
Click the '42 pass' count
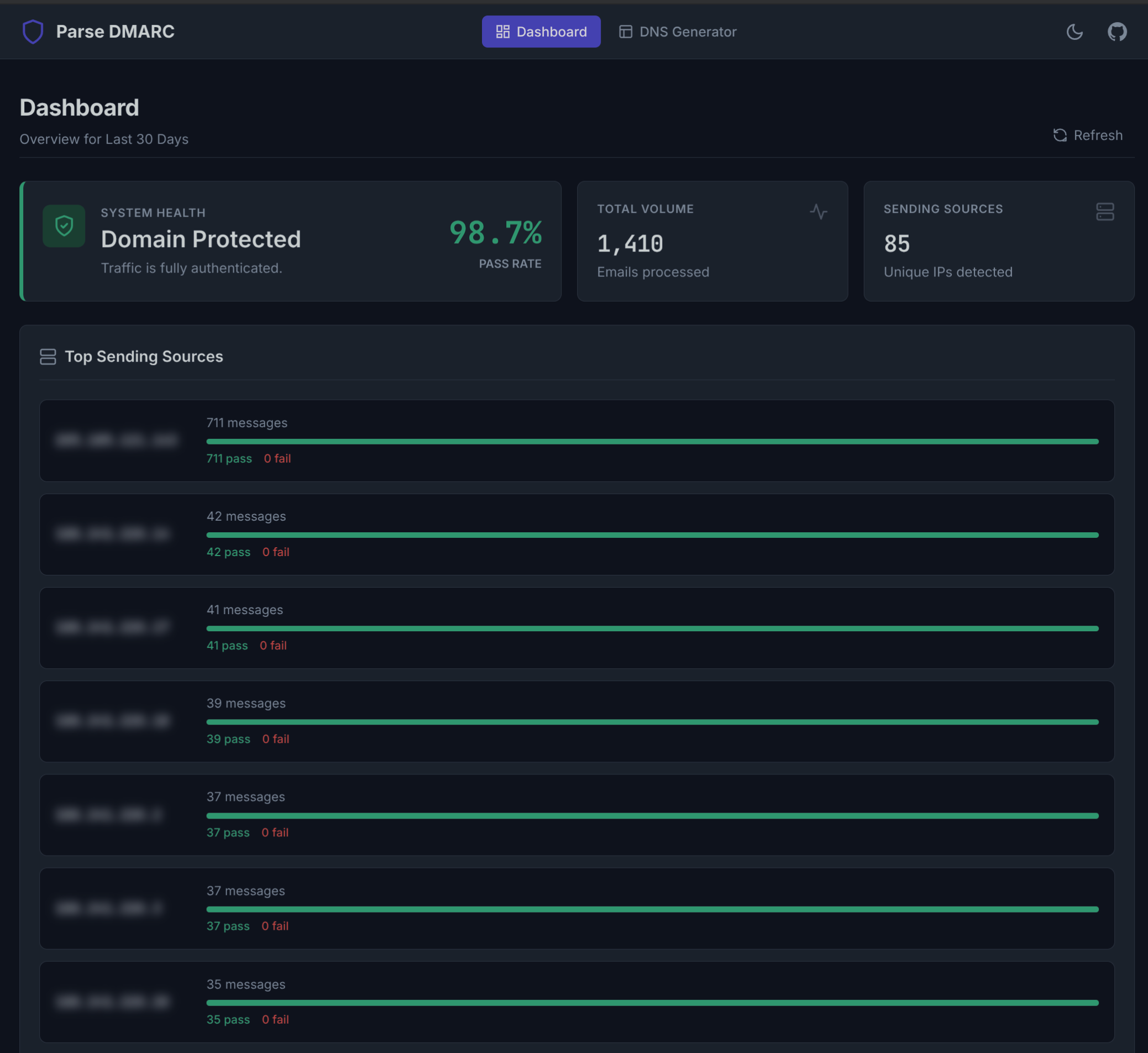[228, 552]
